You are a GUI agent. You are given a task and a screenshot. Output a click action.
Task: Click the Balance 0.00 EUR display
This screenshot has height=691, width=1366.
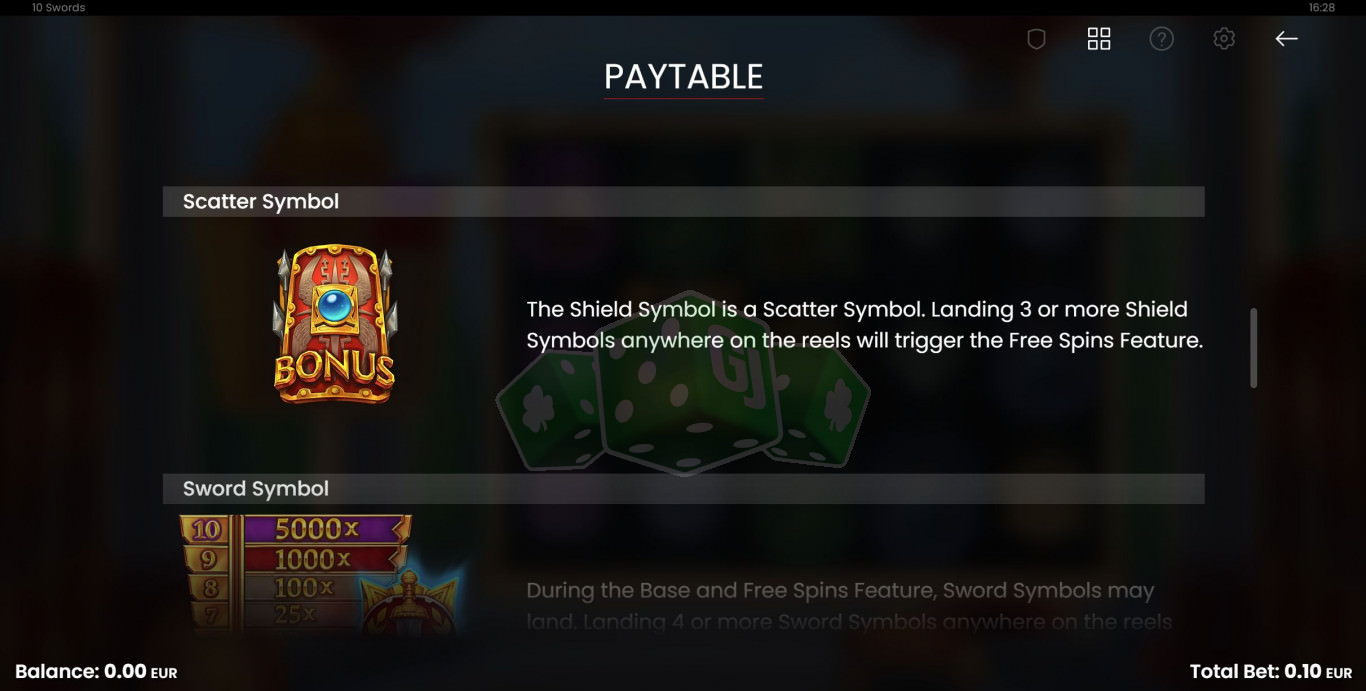[x=96, y=672]
